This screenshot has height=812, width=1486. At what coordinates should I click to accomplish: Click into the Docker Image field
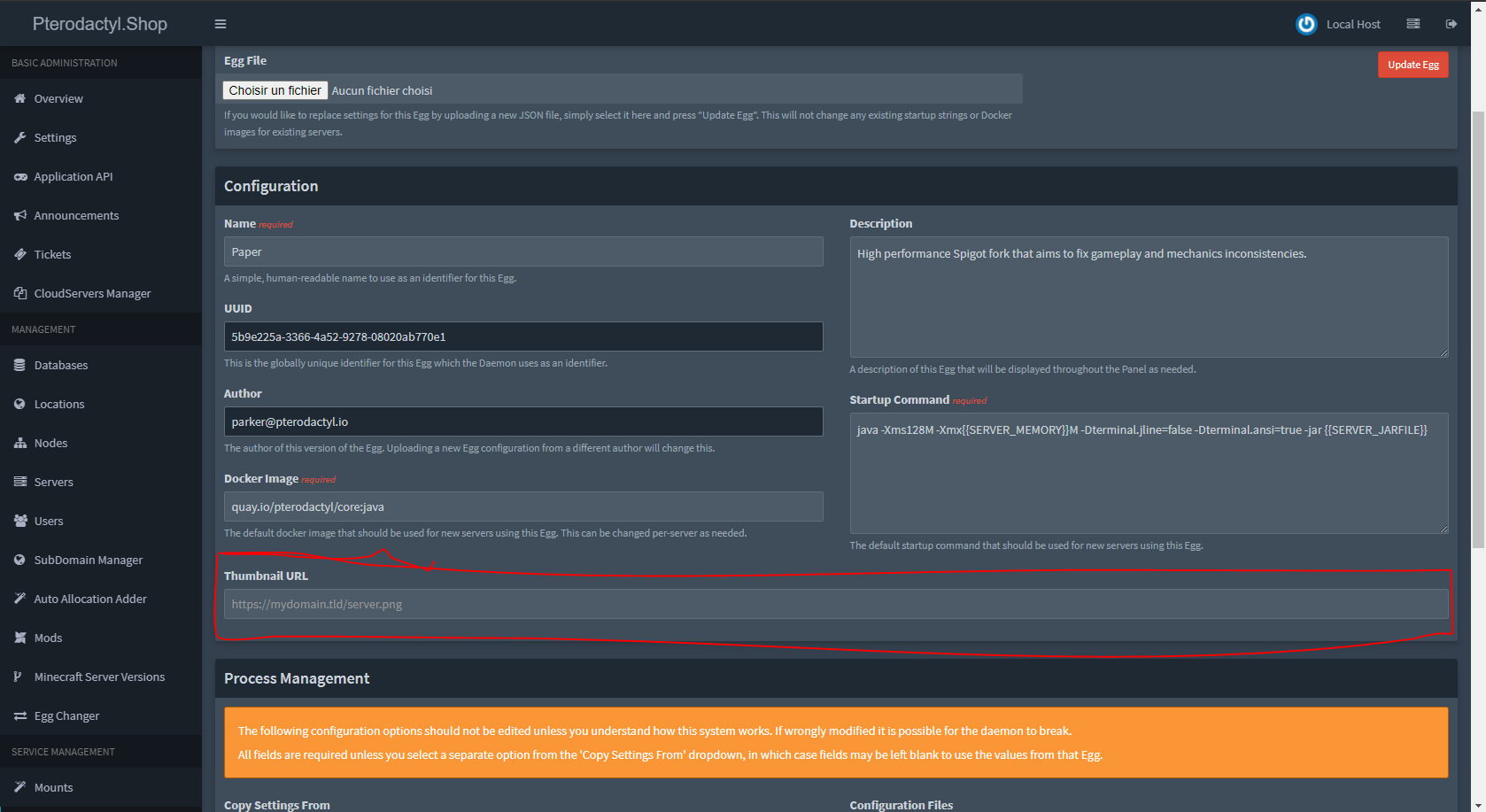click(522, 507)
